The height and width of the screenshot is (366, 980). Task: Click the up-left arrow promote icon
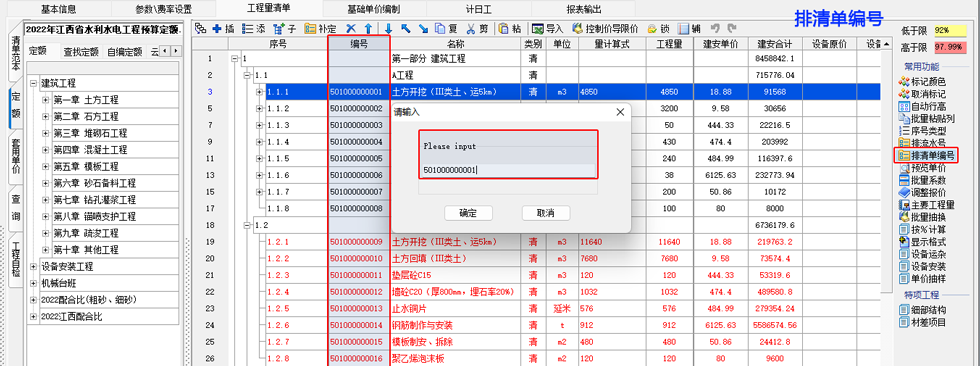coord(406,28)
